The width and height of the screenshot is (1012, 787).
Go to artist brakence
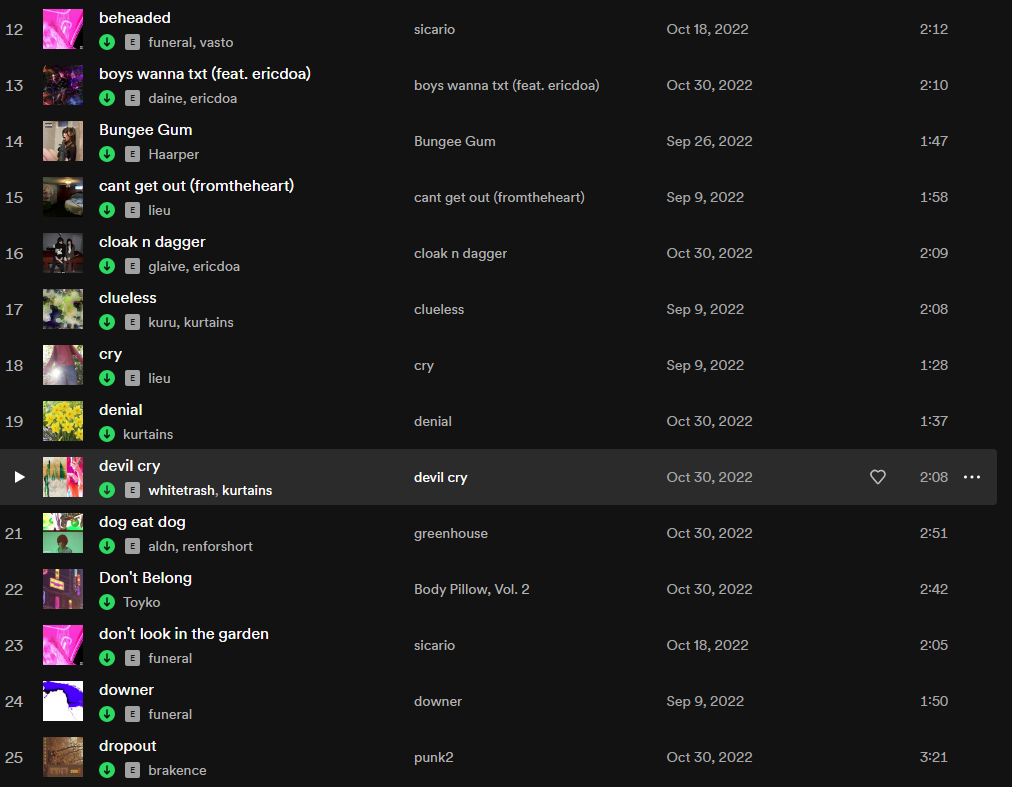[x=177, y=770]
